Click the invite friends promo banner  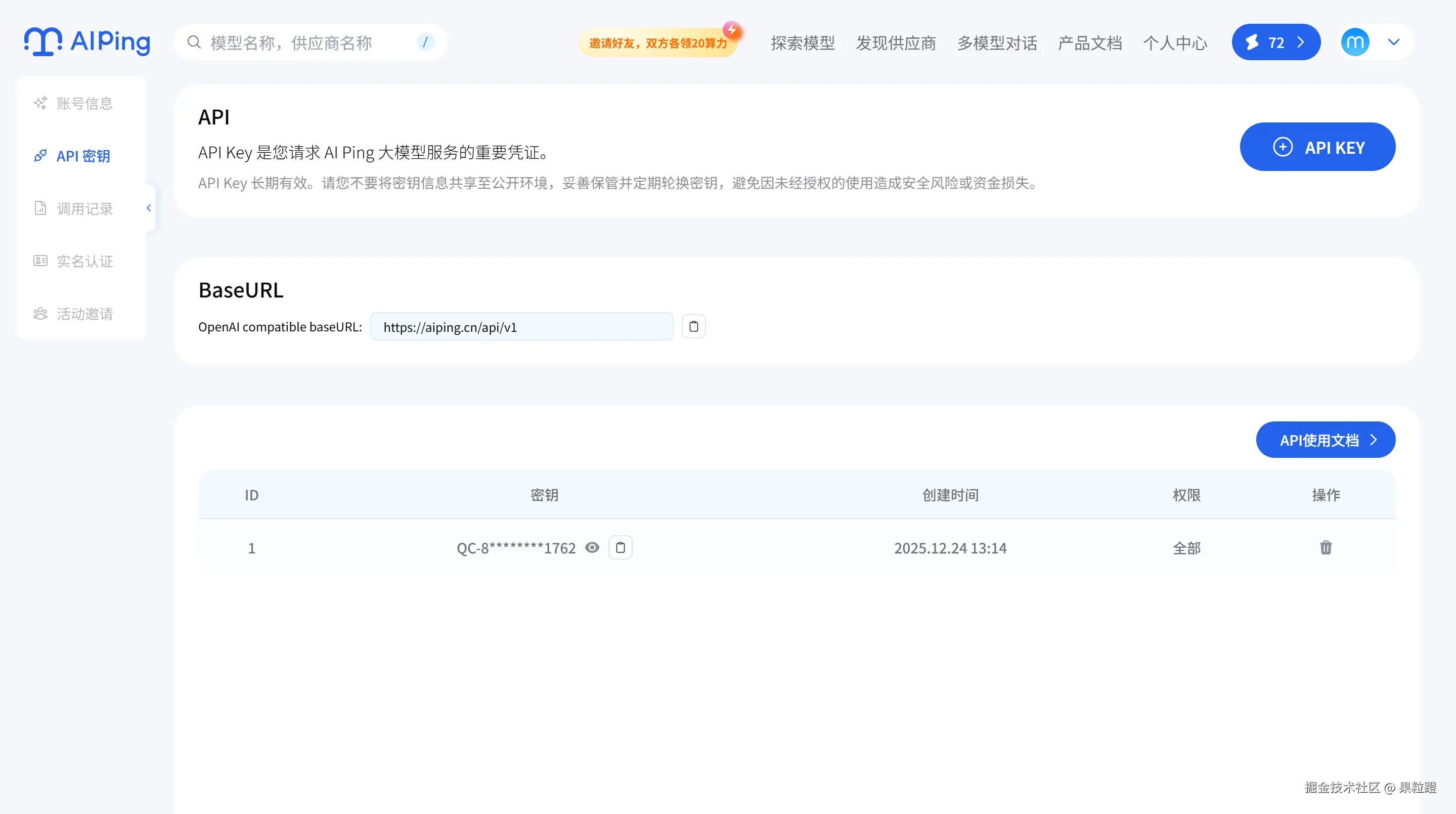657,43
